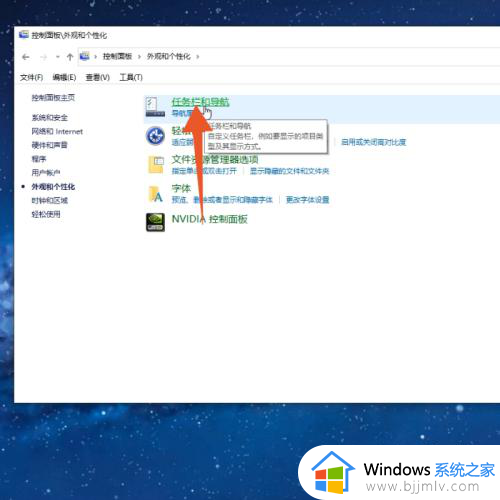Click the 任务栏和导航 icon
This screenshot has height=500, width=500.
[x=155, y=107]
